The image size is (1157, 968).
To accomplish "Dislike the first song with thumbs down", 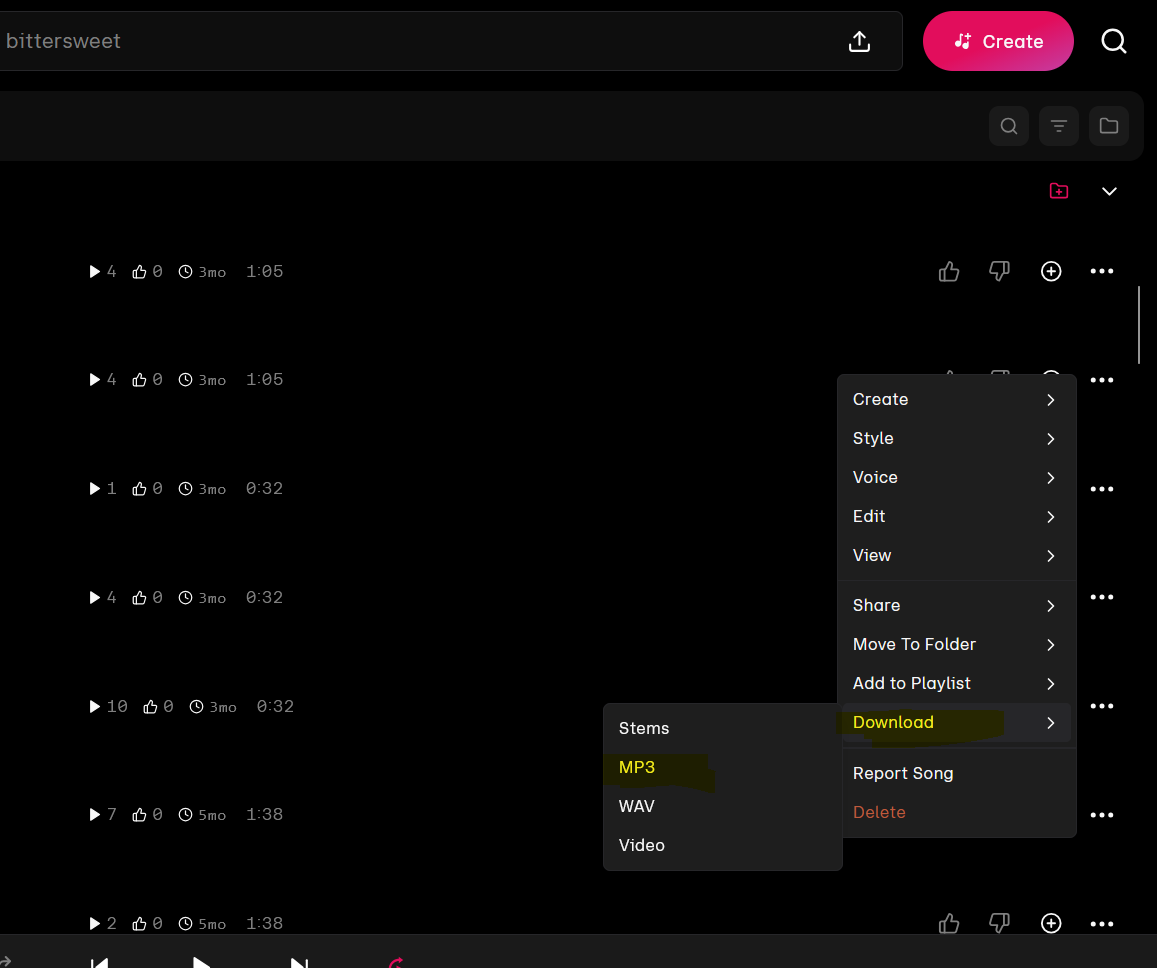I will click(x=999, y=271).
